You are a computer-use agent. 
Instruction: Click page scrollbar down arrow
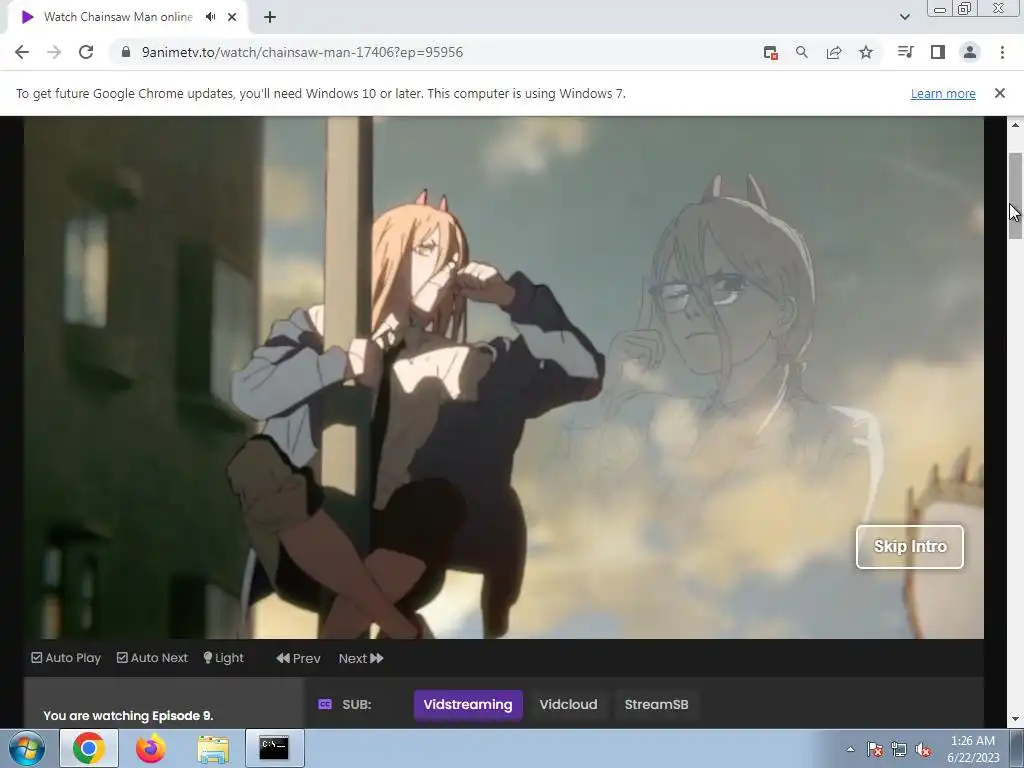tap(1015, 719)
